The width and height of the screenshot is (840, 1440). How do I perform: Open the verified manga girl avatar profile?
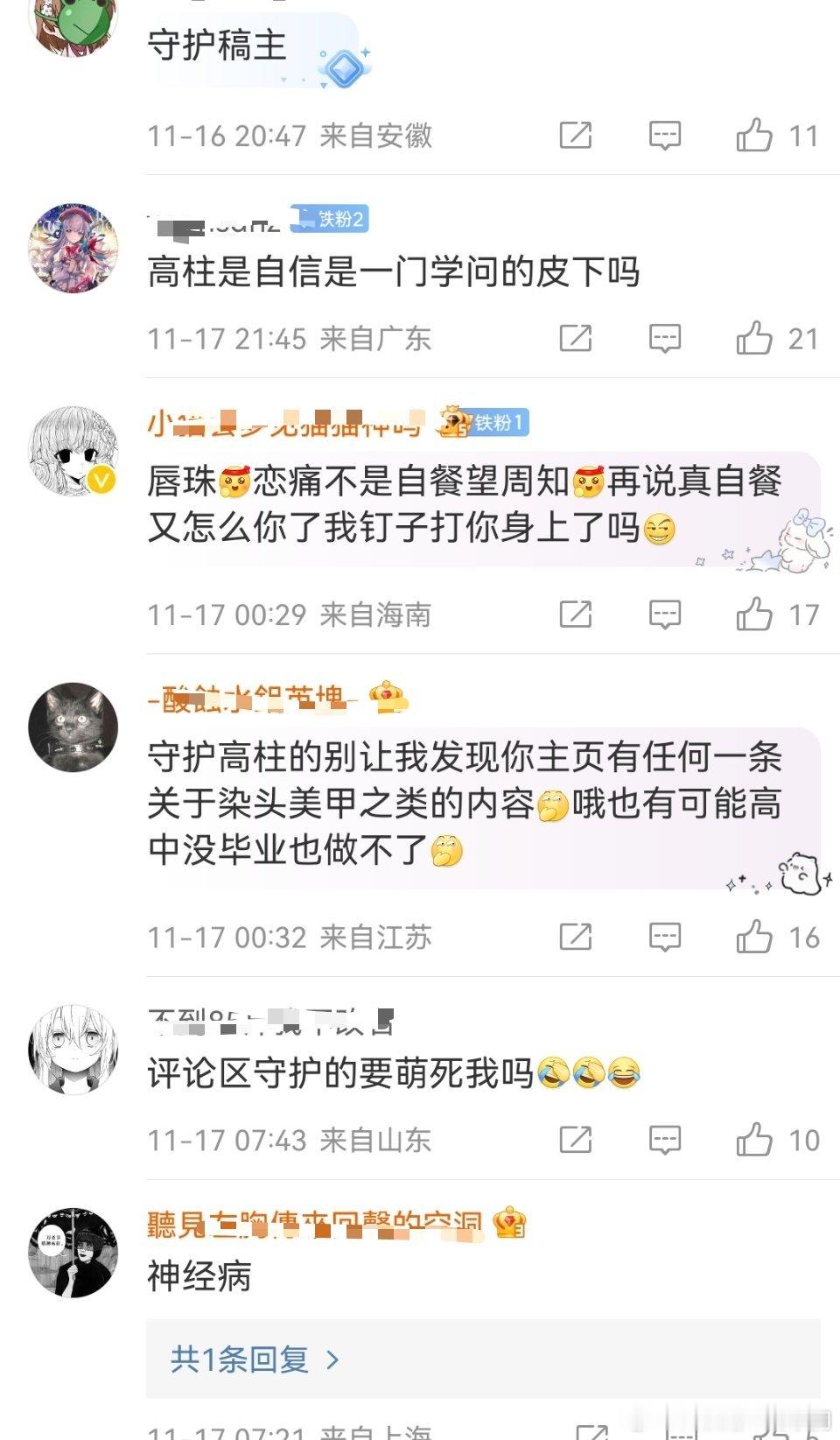coord(73,450)
